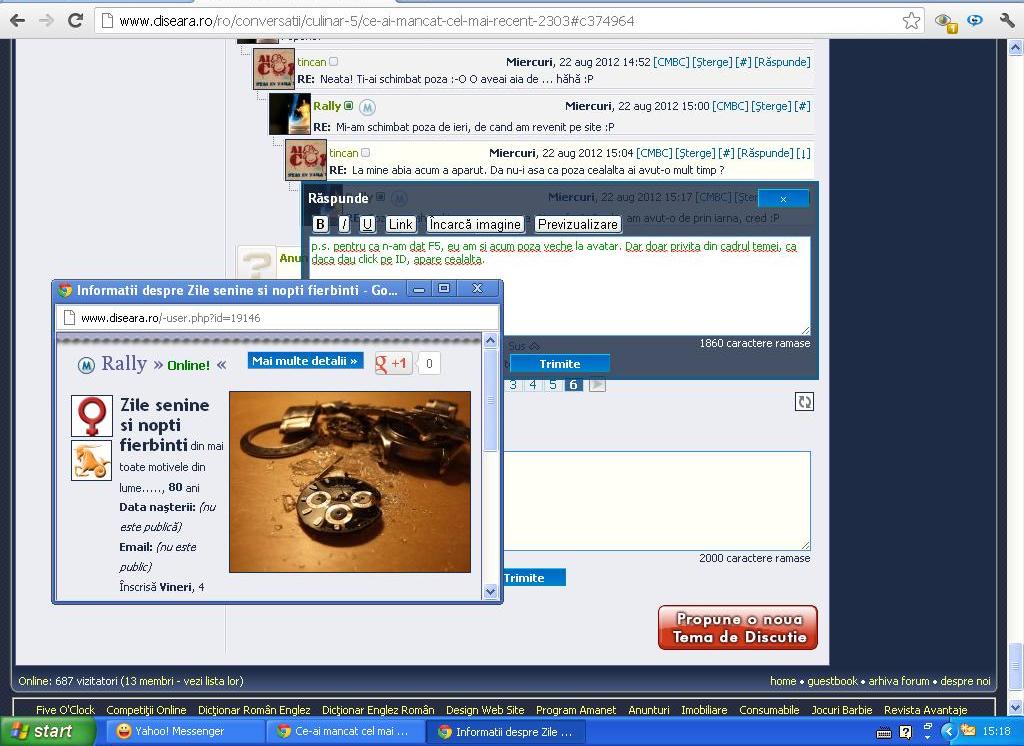Click the green online status icon beside Rally
Screen dimensions: 1024x746
(x=349, y=105)
